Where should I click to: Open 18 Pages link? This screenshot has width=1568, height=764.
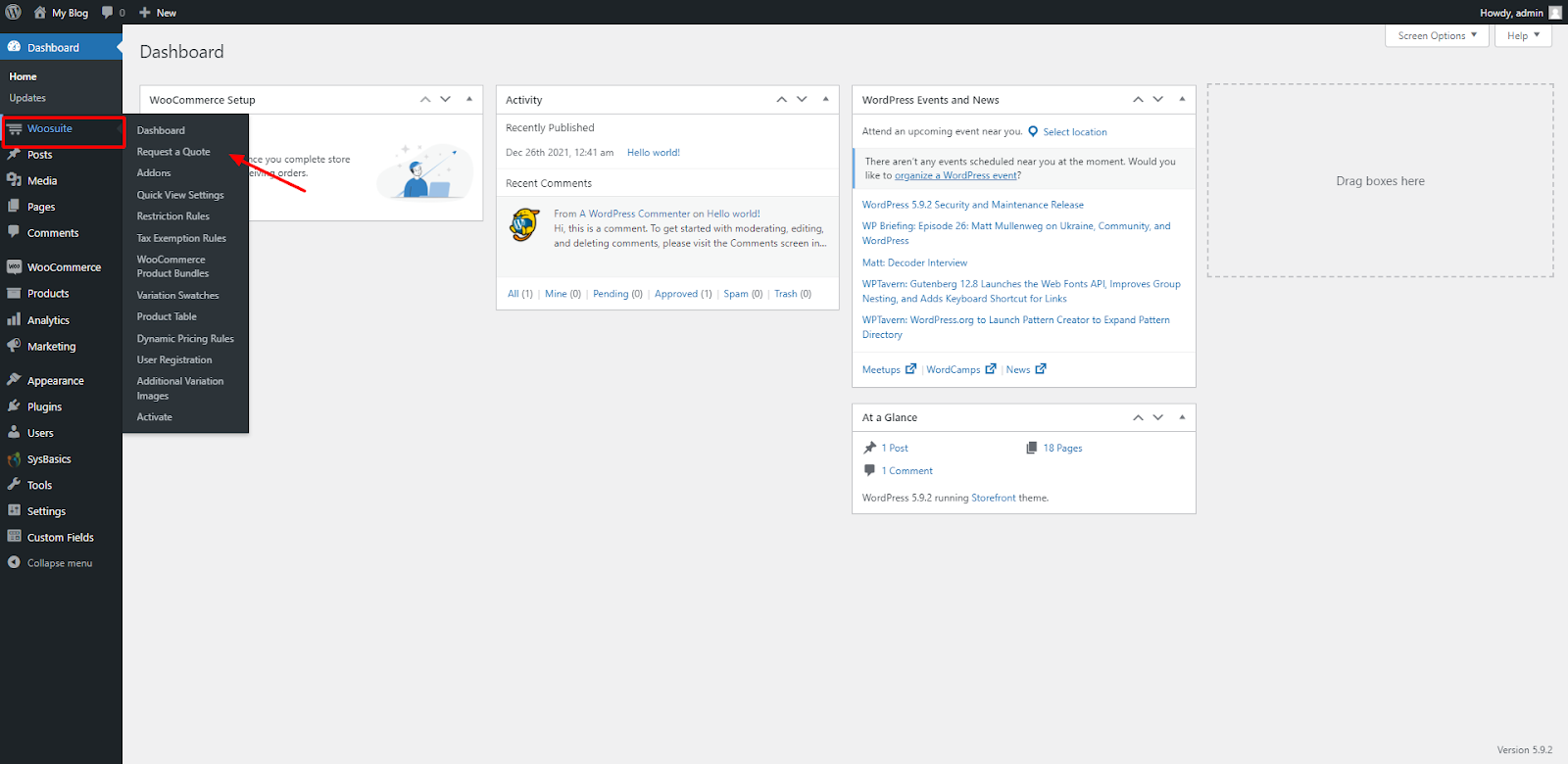1062,448
